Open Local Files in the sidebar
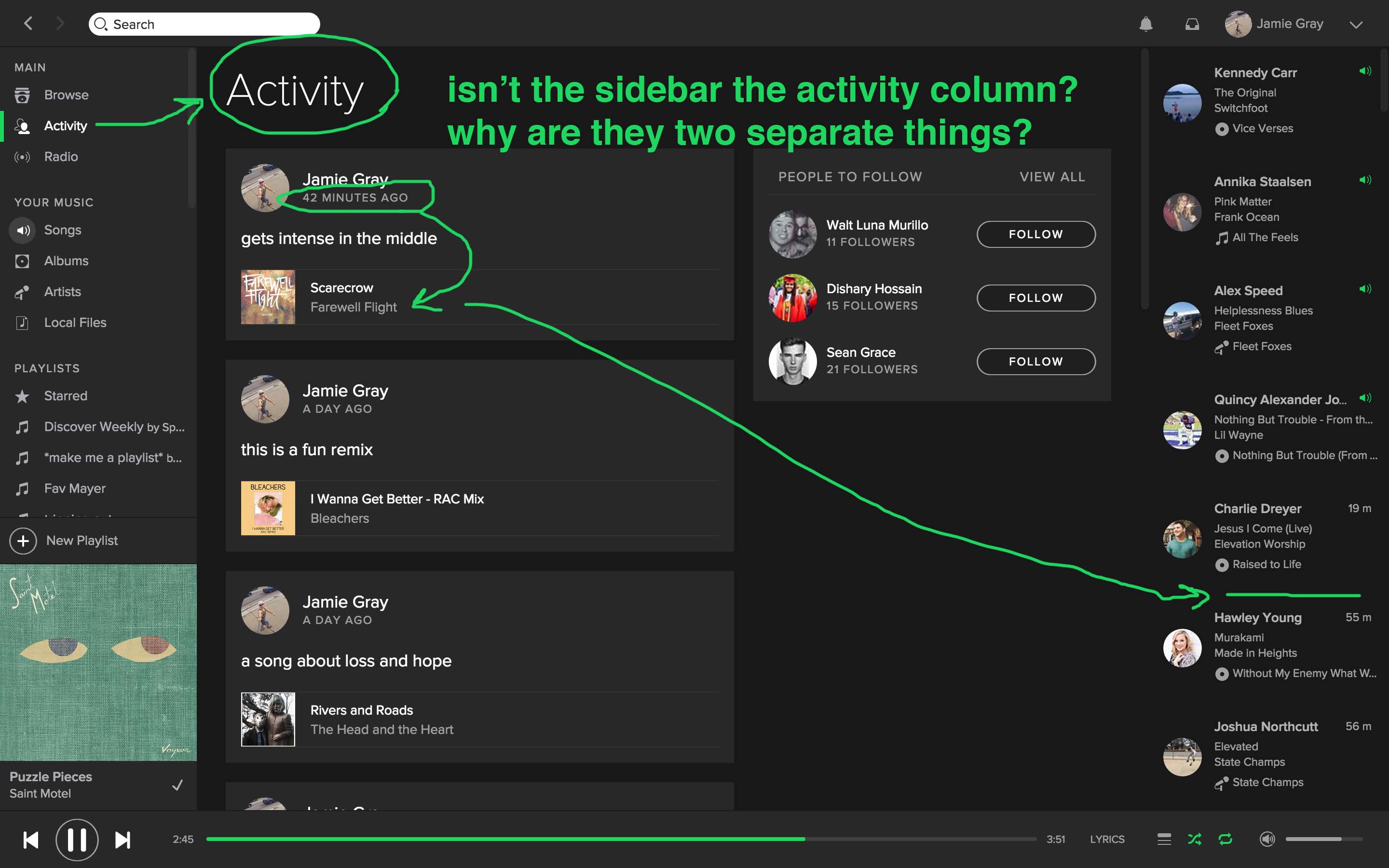This screenshot has width=1389, height=868. click(75, 323)
